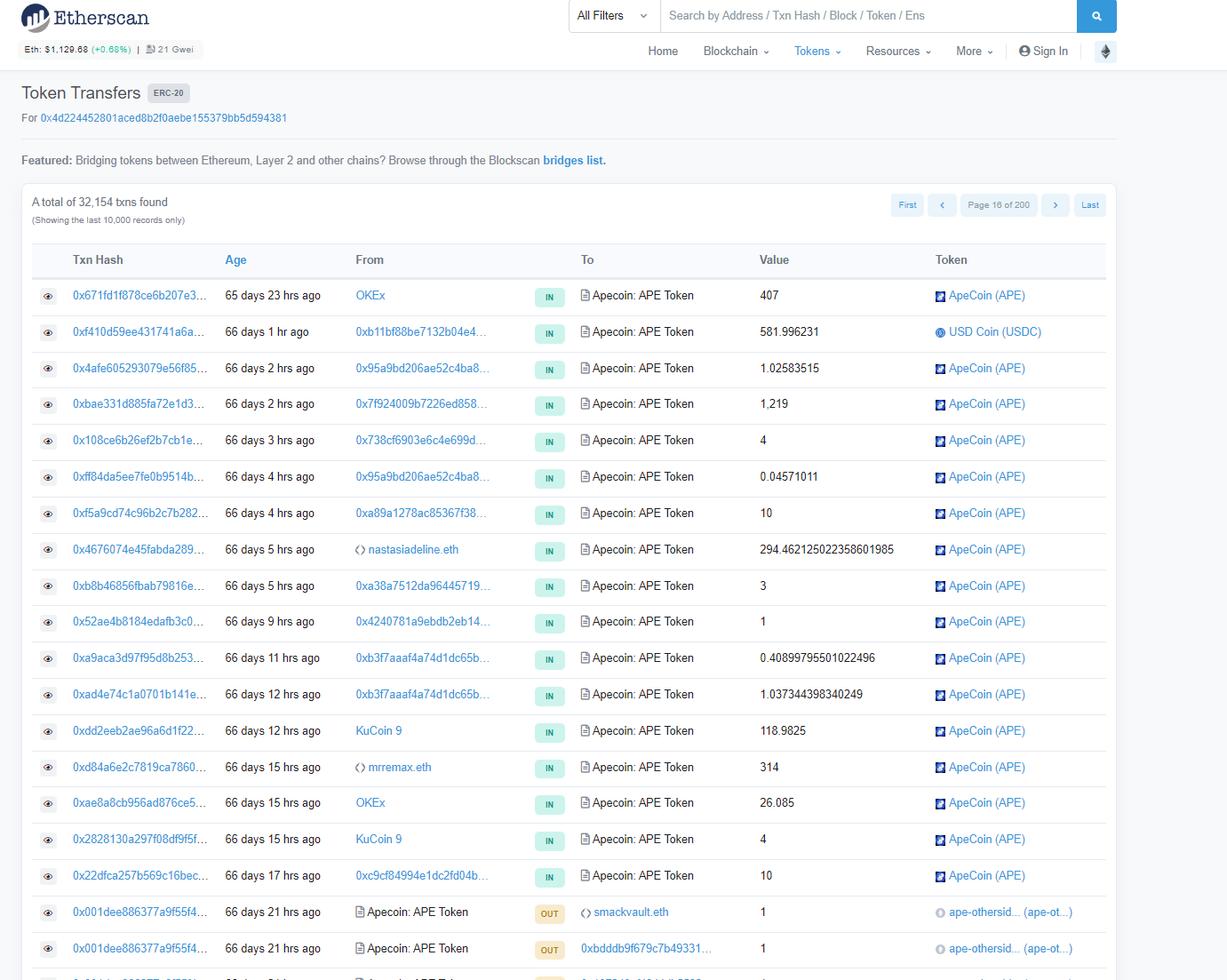1227x980 pixels.
Task: Click ENS icon beside nastasiadeline.eth
Action: click(x=361, y=550)
